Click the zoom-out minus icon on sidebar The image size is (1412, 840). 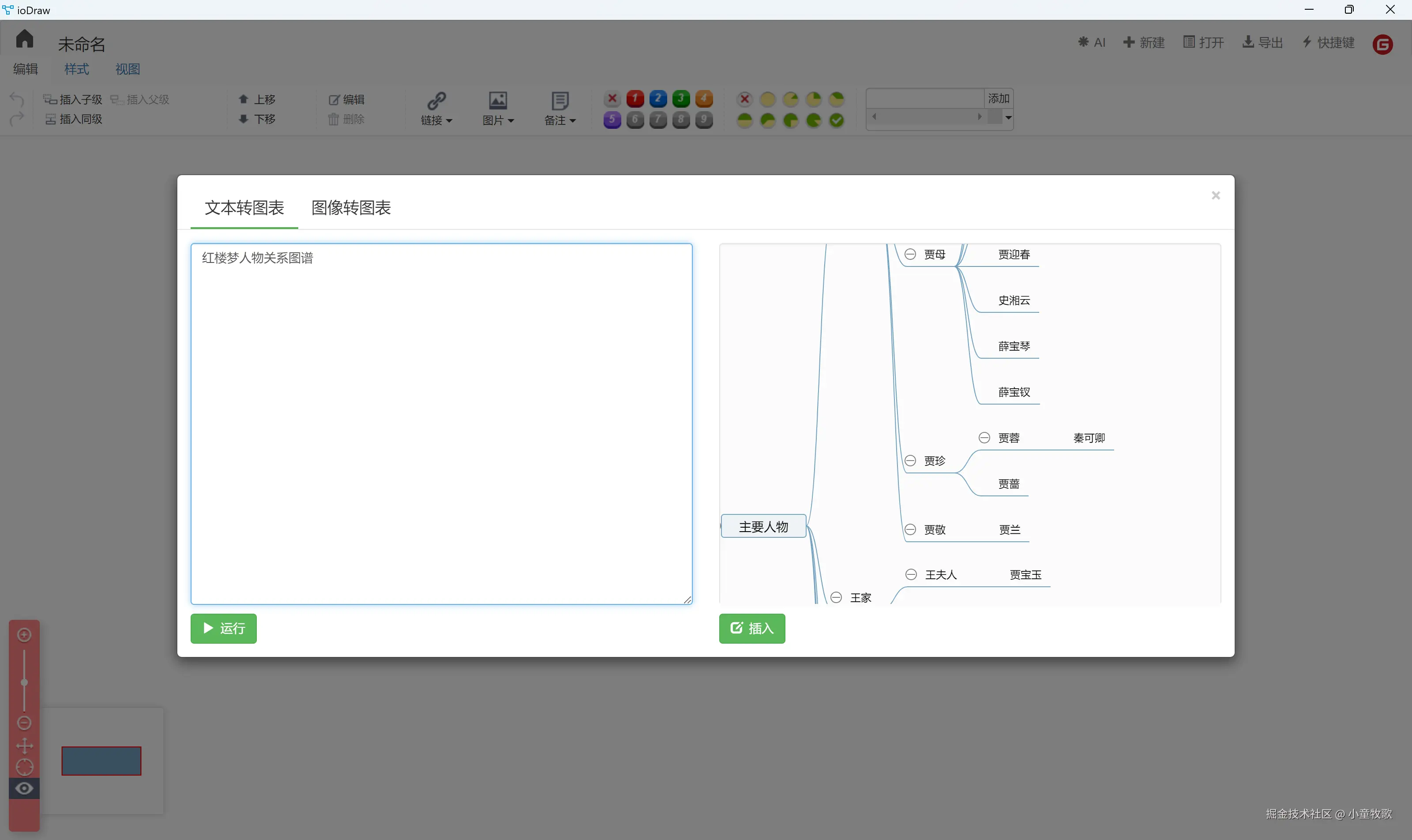[x=24, y=723]
